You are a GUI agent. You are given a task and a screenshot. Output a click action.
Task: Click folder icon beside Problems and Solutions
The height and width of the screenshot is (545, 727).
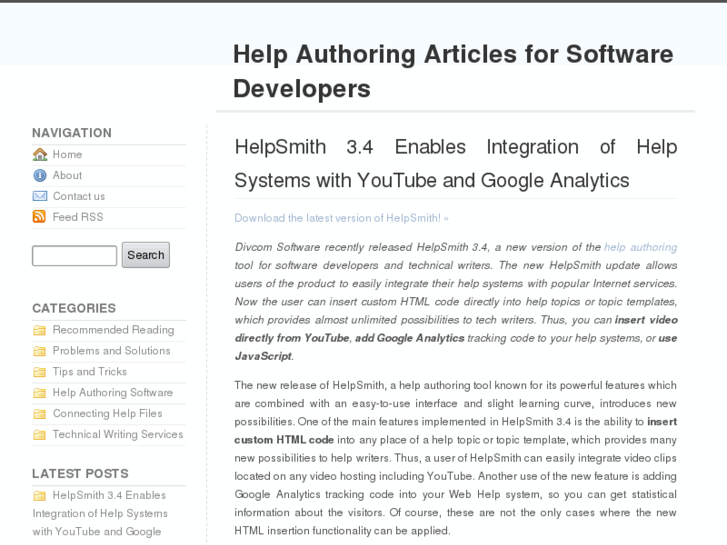coord(40,351)
